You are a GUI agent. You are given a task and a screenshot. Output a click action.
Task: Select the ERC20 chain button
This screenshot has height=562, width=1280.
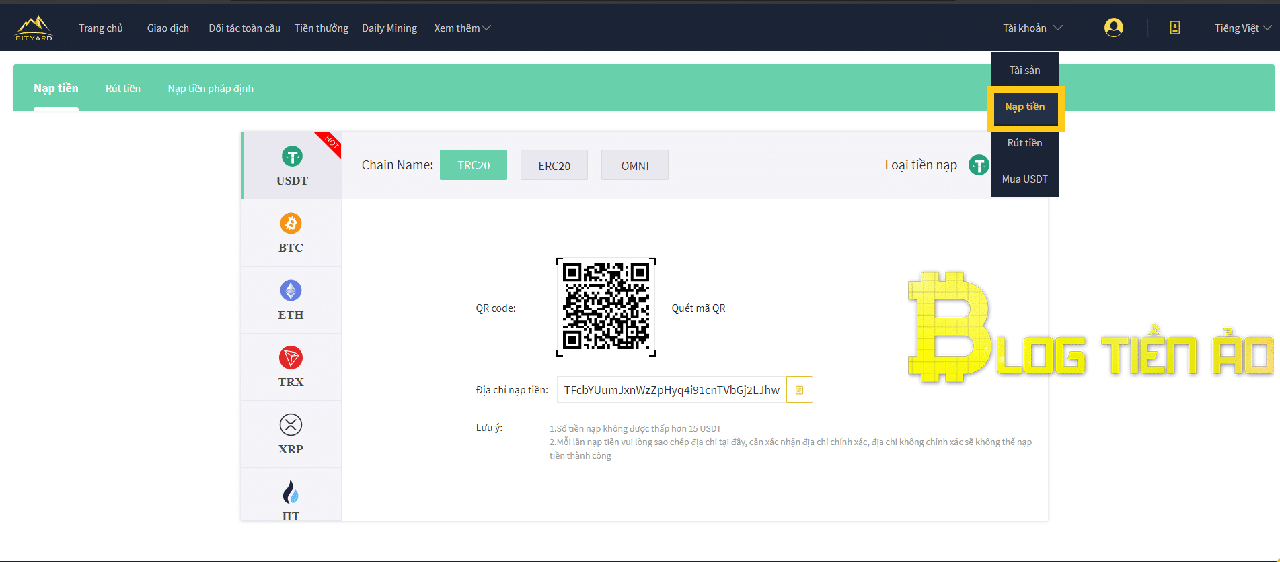click(554, 165)
